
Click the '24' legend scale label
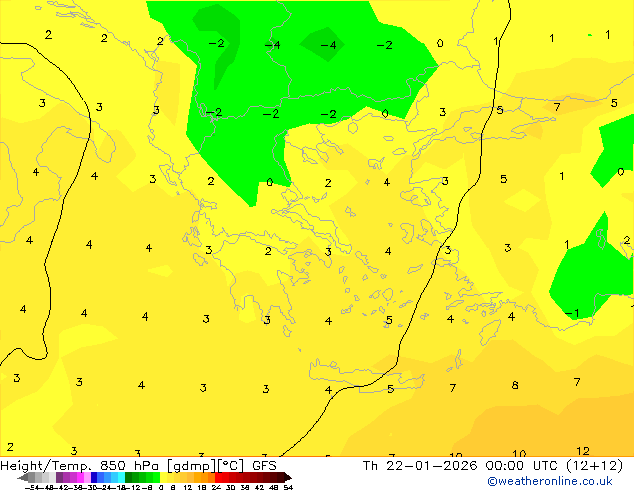pyautogui.click(x=216, y=487)
